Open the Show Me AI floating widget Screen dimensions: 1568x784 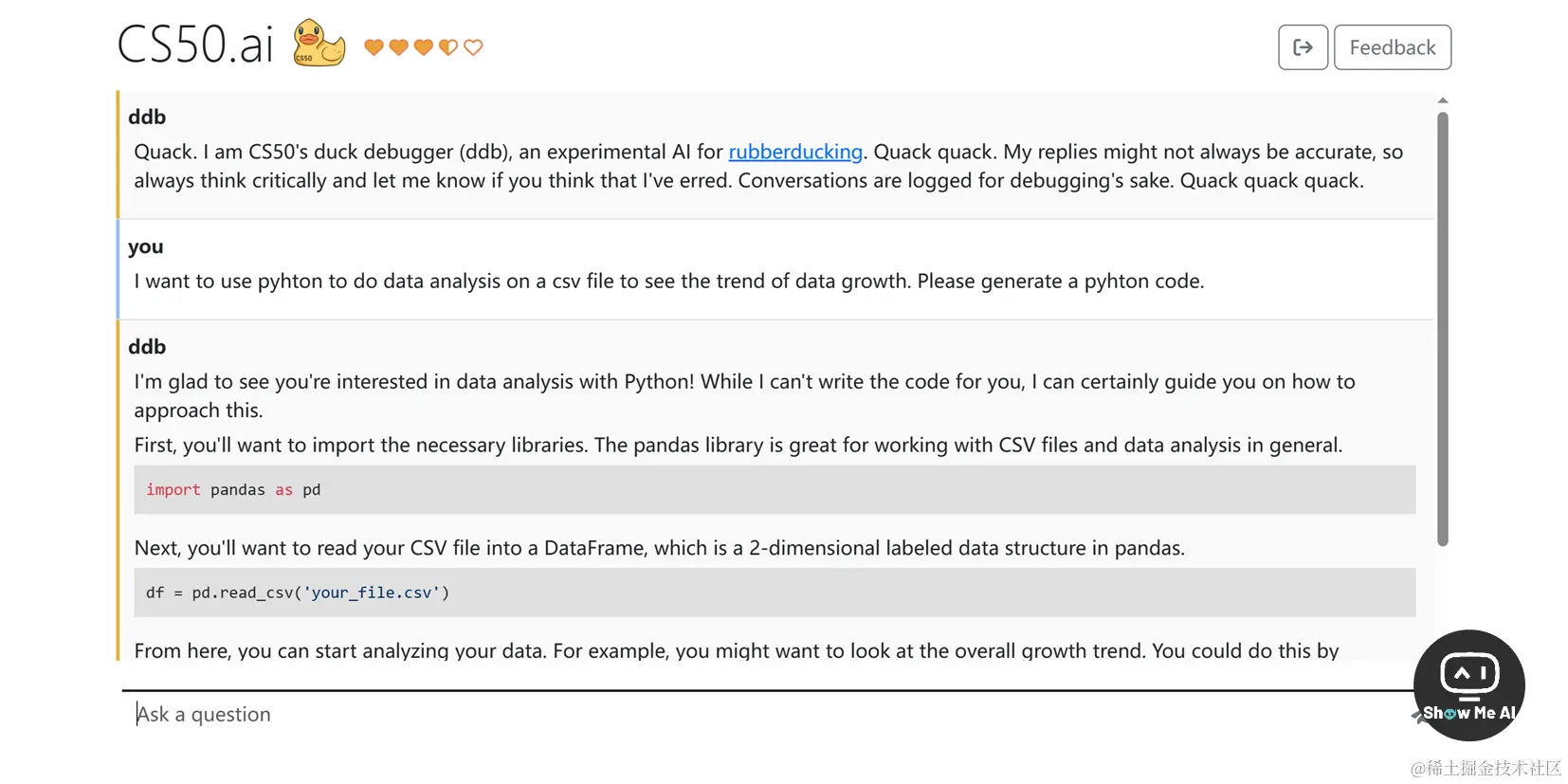pos(1468,684)
